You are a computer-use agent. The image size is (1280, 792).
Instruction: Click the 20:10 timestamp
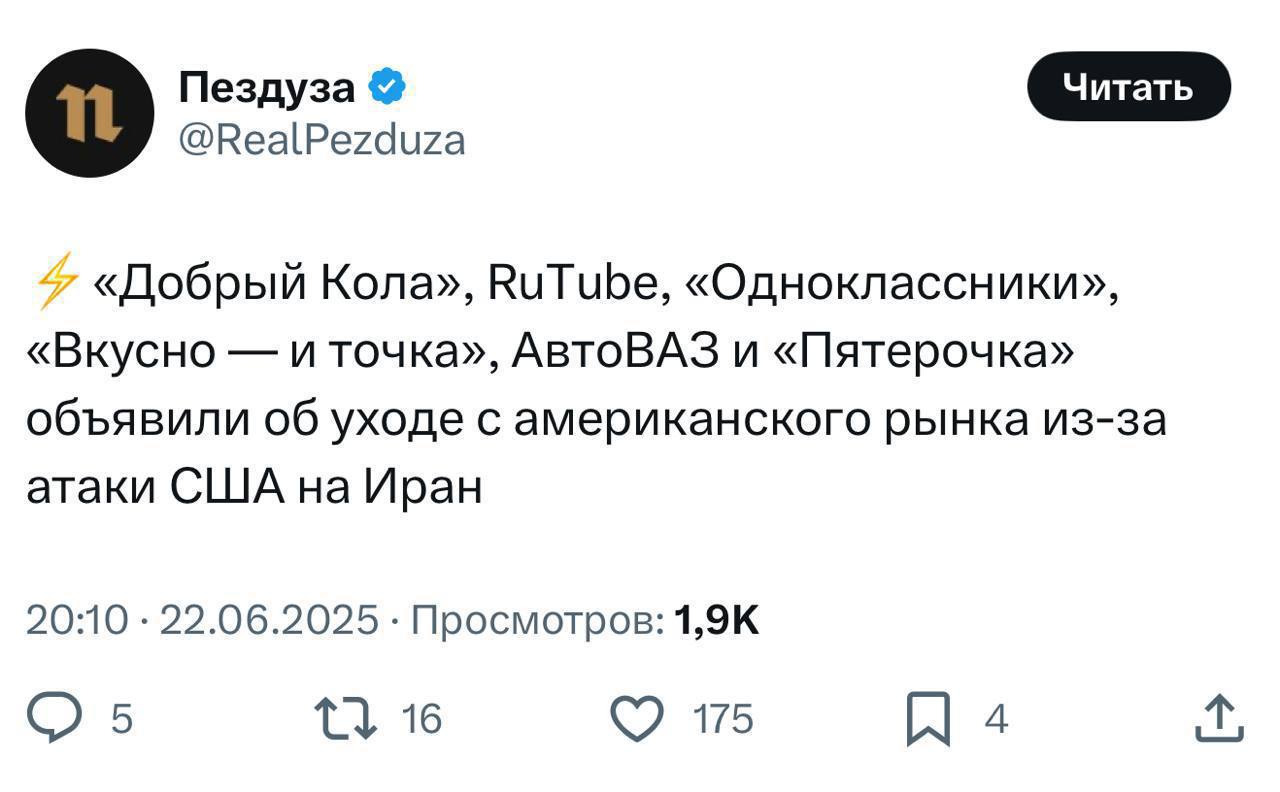(77, 621)
